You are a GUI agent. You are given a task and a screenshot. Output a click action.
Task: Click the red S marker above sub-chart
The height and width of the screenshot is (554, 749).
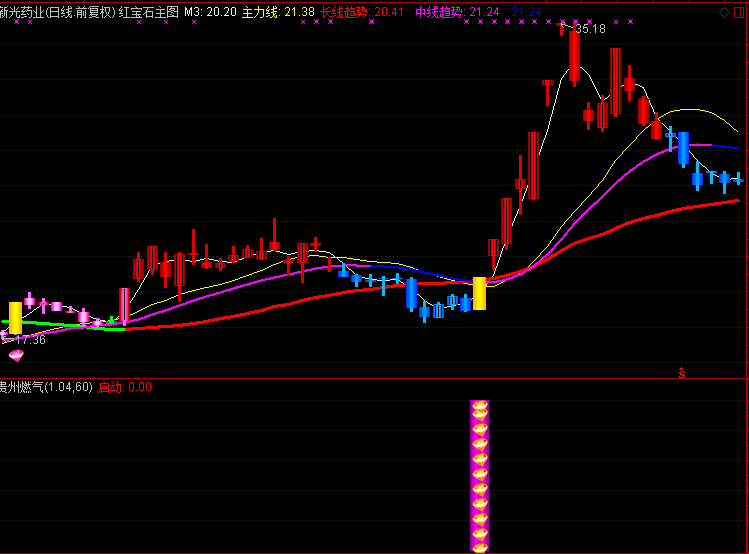tap(682, 373)
